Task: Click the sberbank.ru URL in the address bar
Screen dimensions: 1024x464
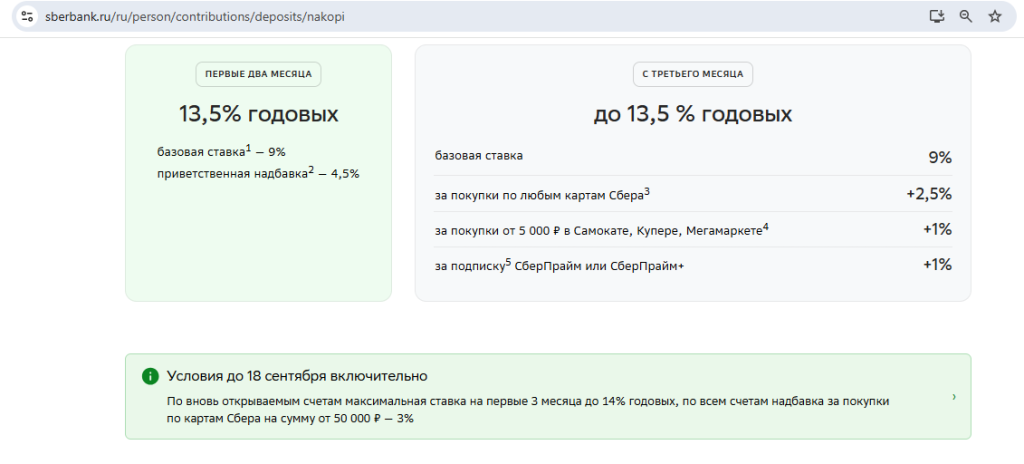Action: click(198, 17)
